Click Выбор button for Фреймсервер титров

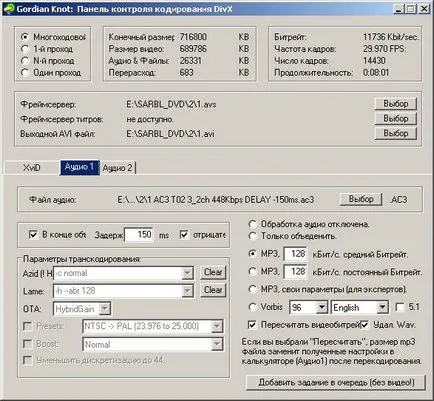click(x=396, y=118)
